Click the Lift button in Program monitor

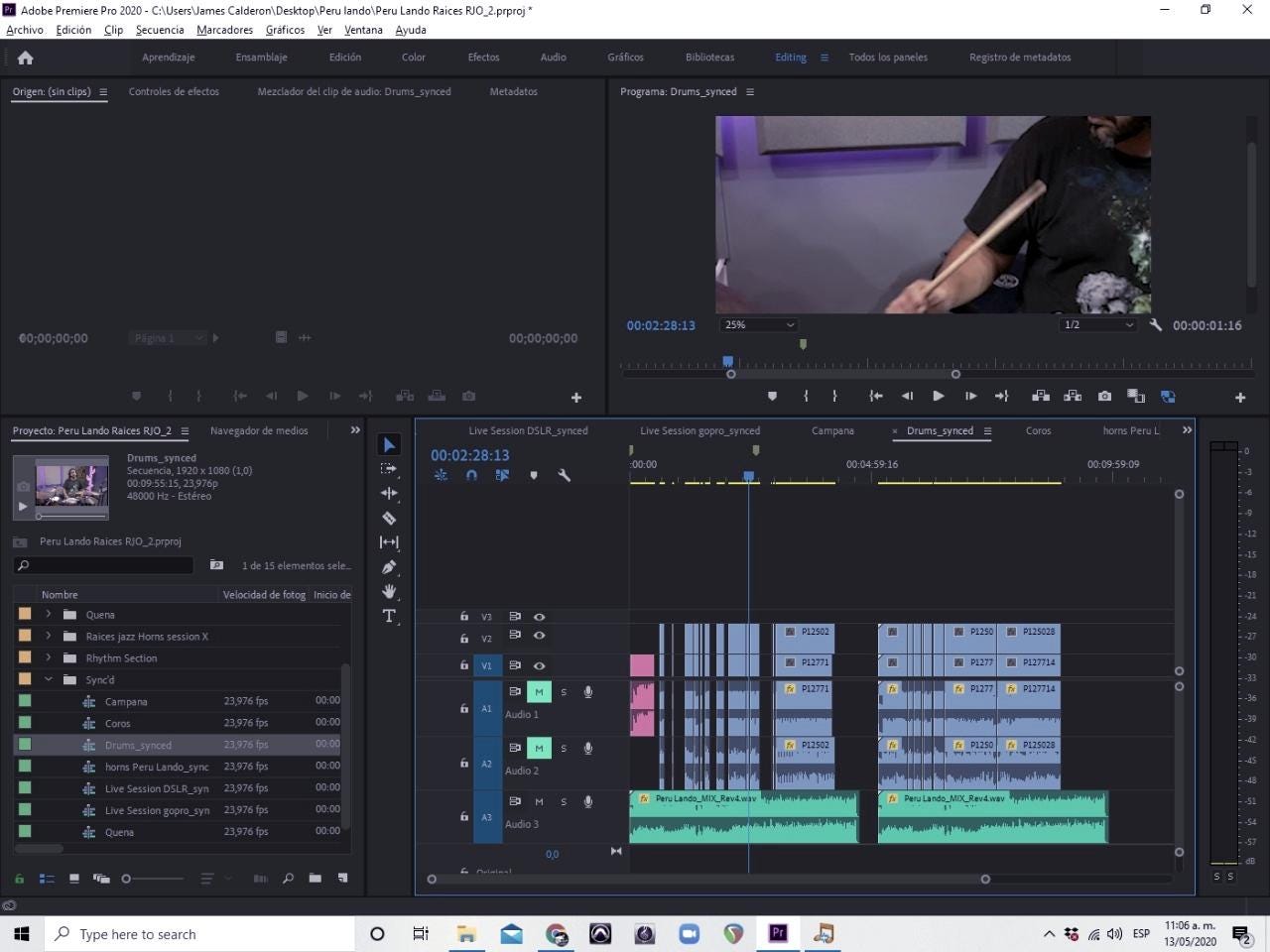[1041, 396]
